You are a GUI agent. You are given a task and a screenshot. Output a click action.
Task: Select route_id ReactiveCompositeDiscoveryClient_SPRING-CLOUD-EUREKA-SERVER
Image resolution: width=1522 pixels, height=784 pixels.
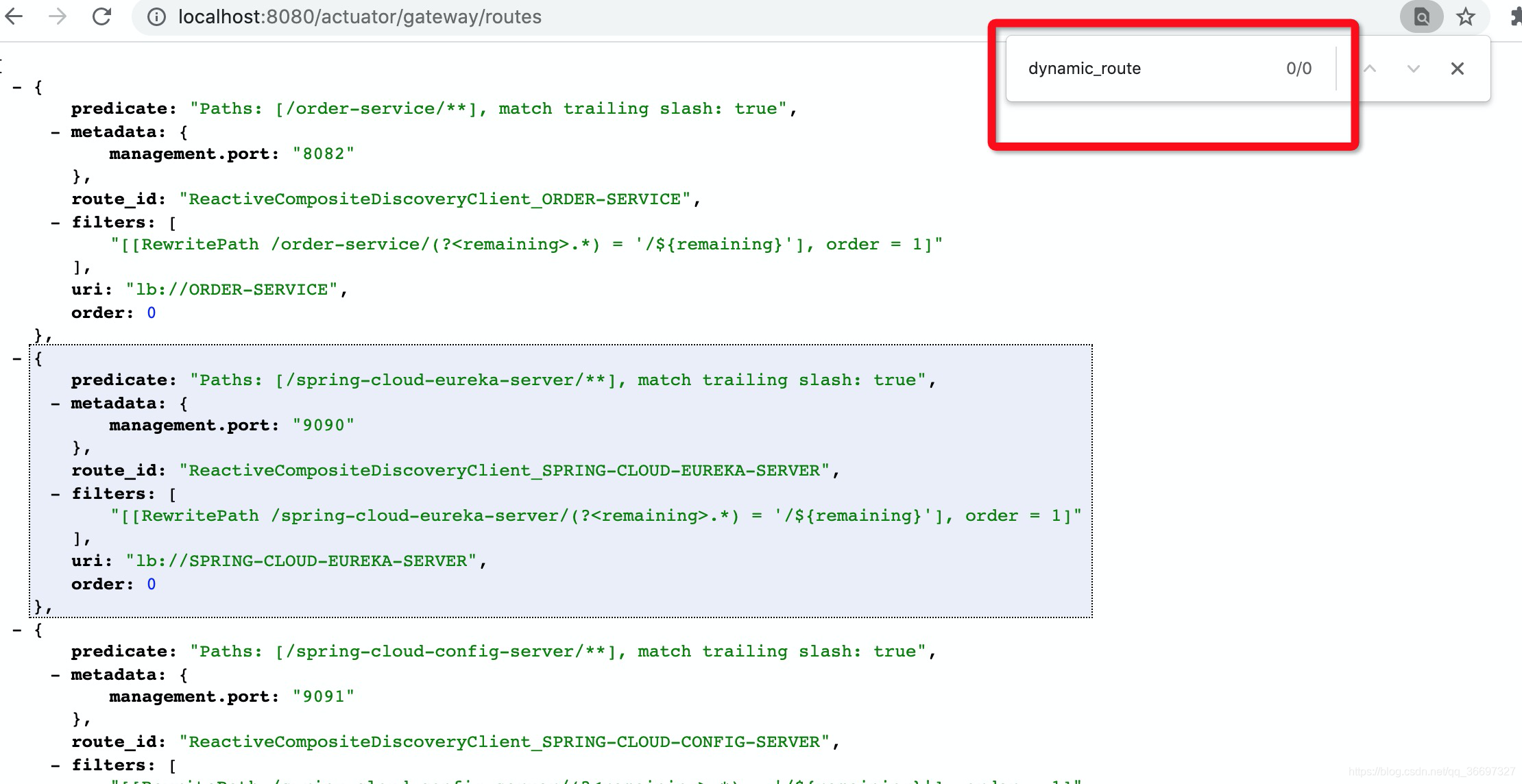click(505, 471)
